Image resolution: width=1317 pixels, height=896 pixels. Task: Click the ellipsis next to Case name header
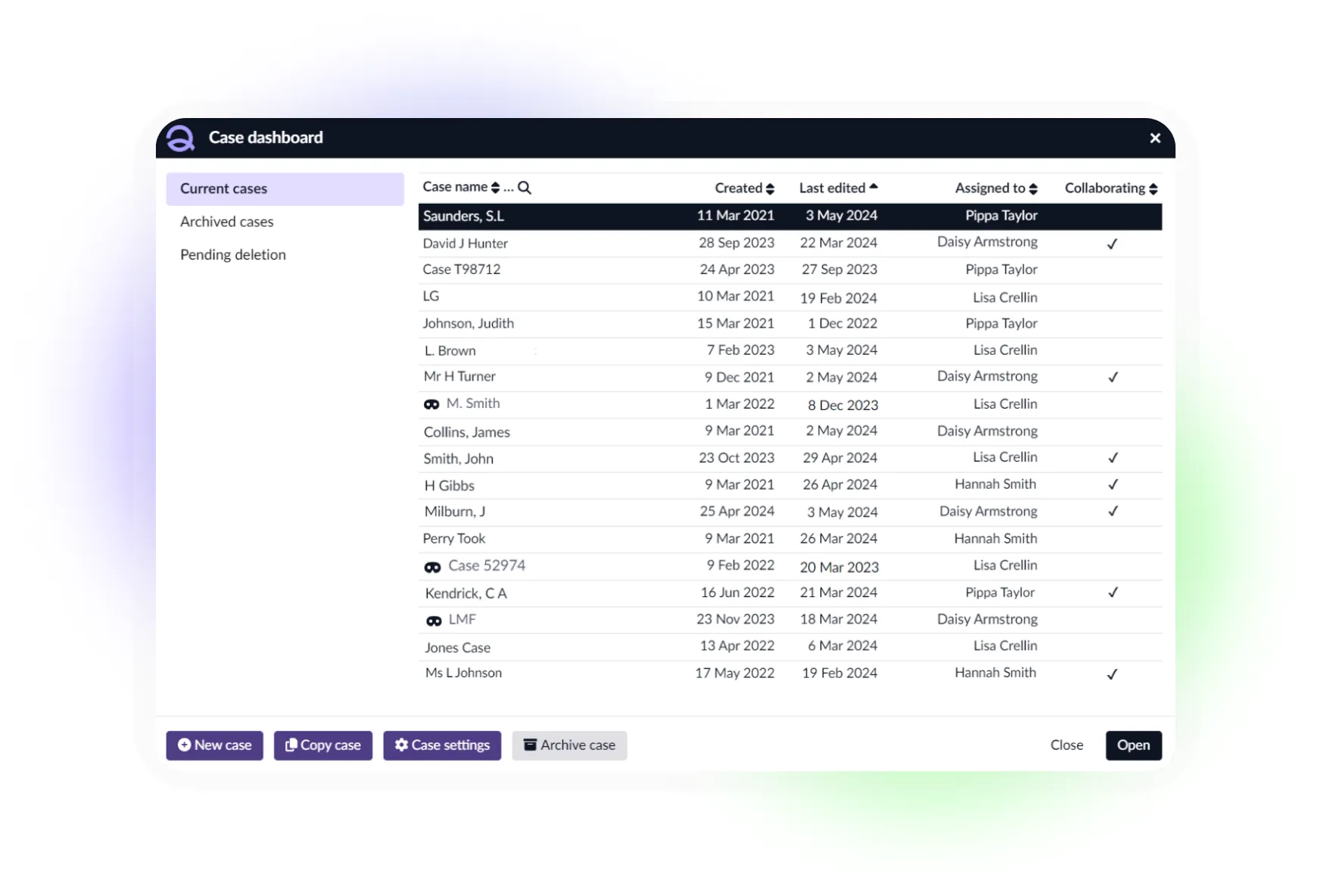[509, 188]
